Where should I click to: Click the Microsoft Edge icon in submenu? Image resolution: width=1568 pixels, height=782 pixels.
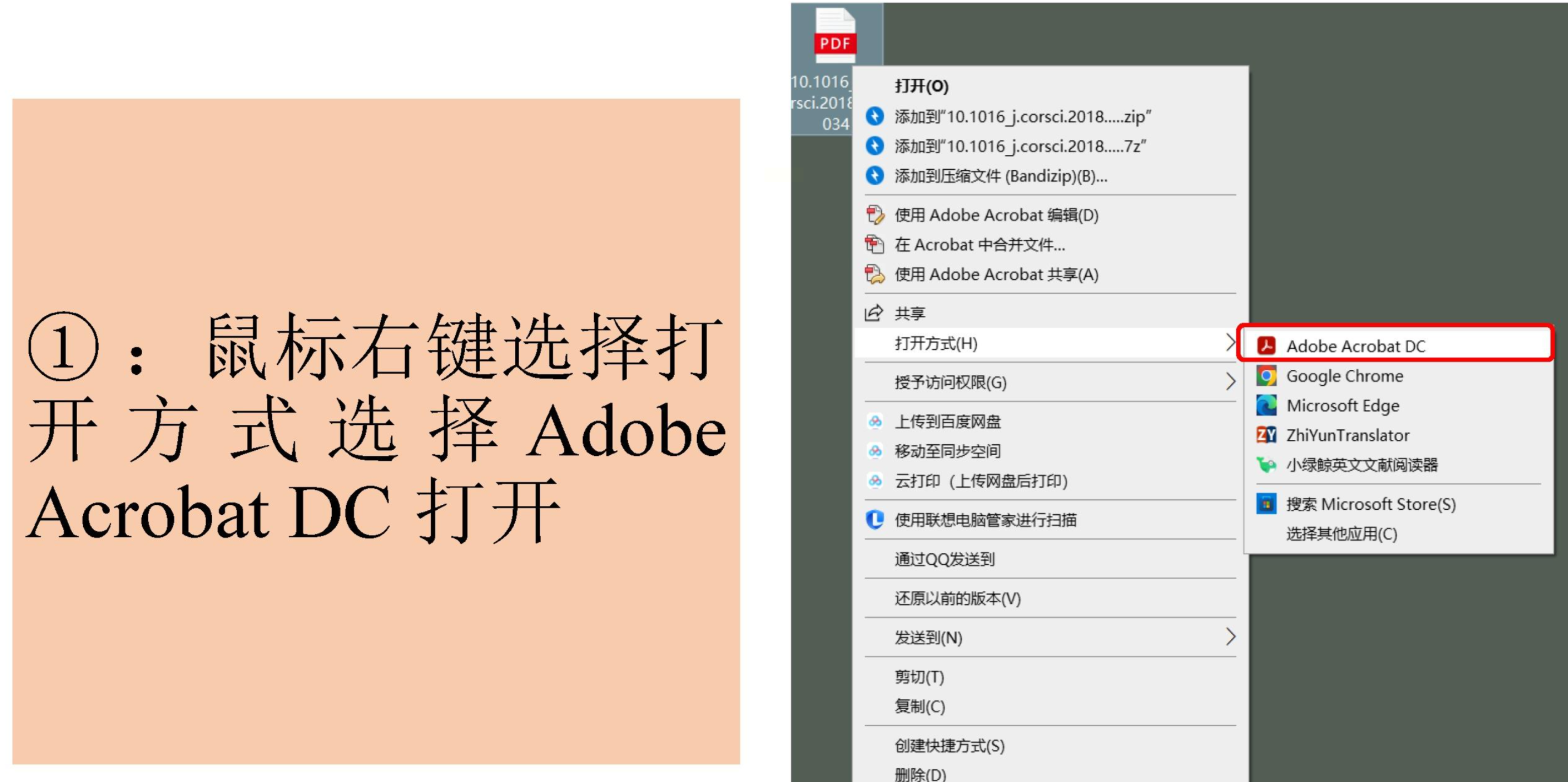click(1267, 405)
